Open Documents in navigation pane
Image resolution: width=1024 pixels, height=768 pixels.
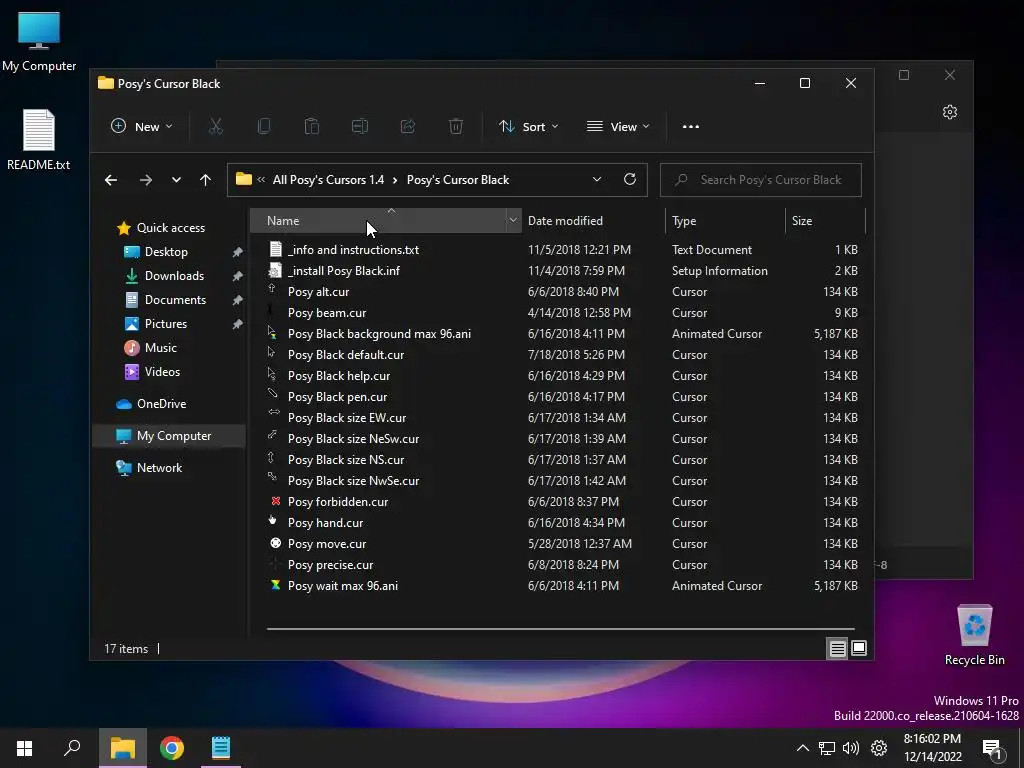click(x=175, y=300)
